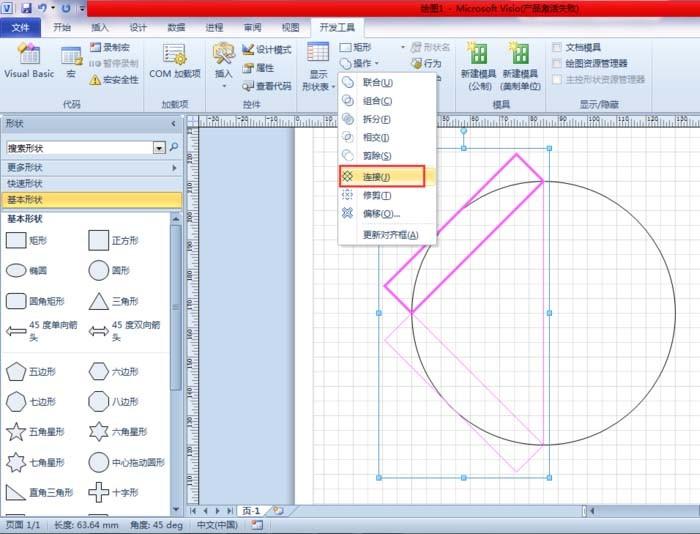Choose Subtract (剪除) from the menu

click(387, 156)
